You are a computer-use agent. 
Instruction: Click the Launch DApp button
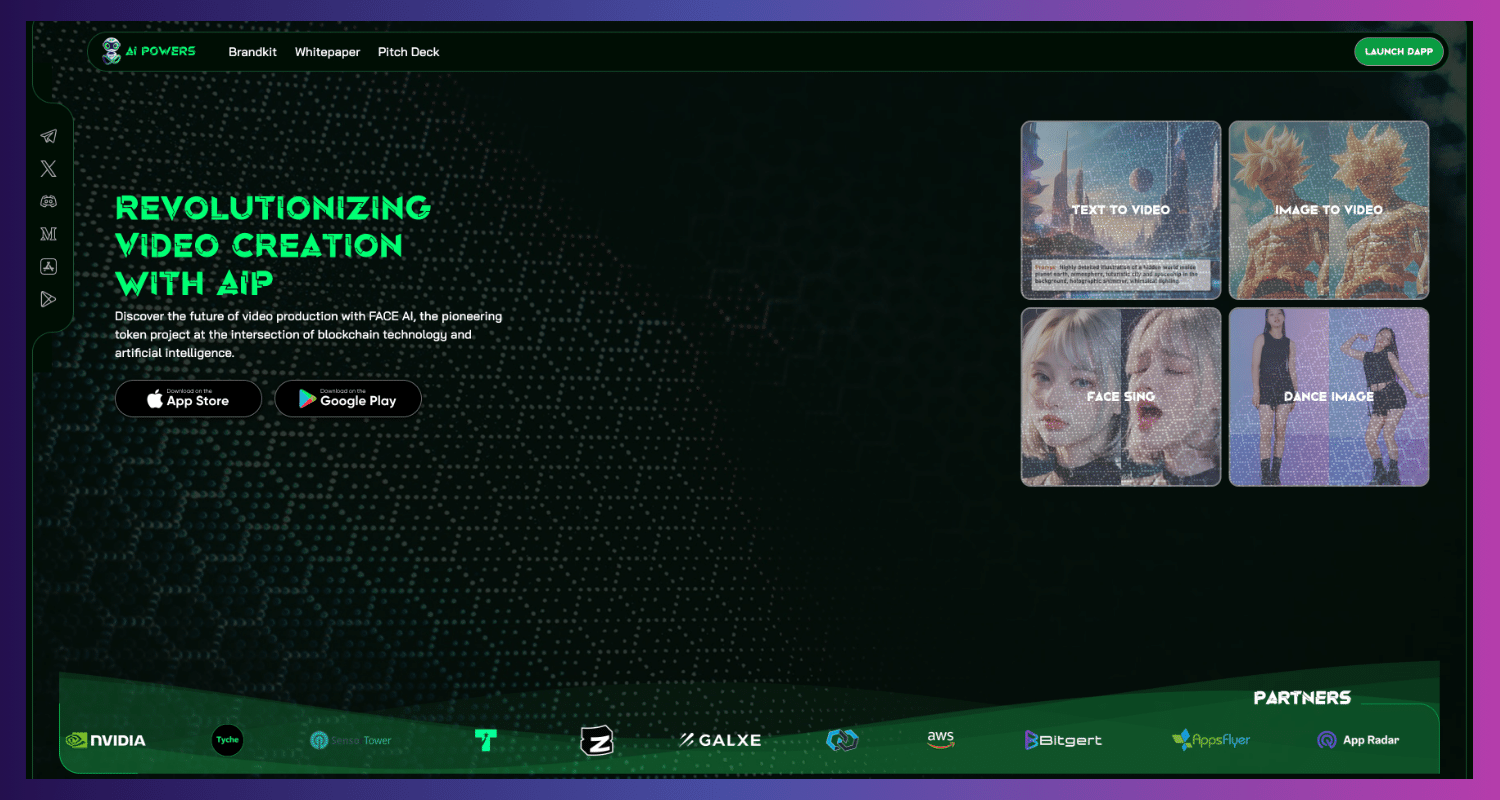coord(1399,52)
